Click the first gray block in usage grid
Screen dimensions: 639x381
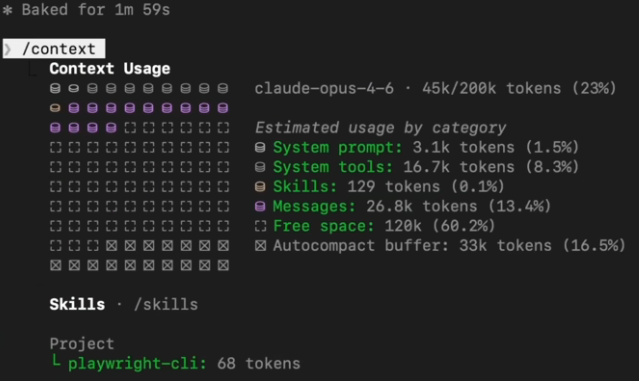(x=55, y=88)
